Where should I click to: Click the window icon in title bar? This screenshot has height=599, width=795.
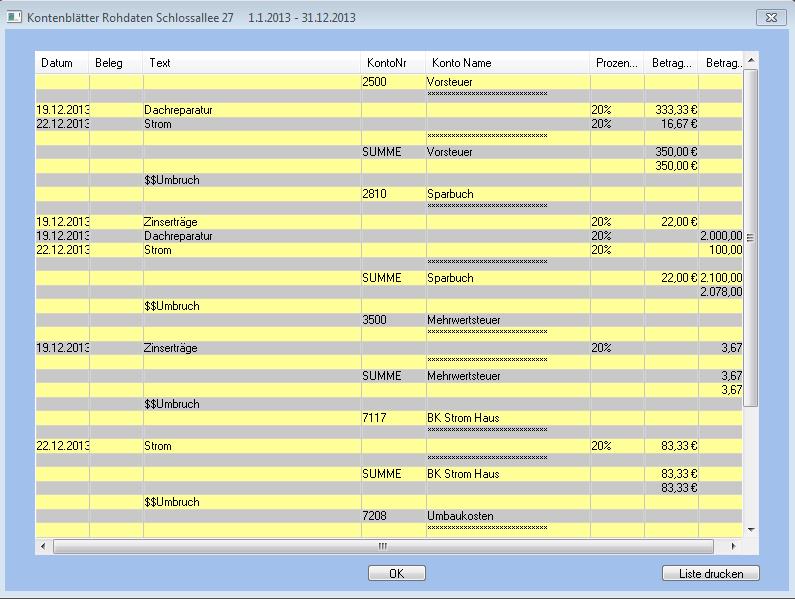point(14,18)
